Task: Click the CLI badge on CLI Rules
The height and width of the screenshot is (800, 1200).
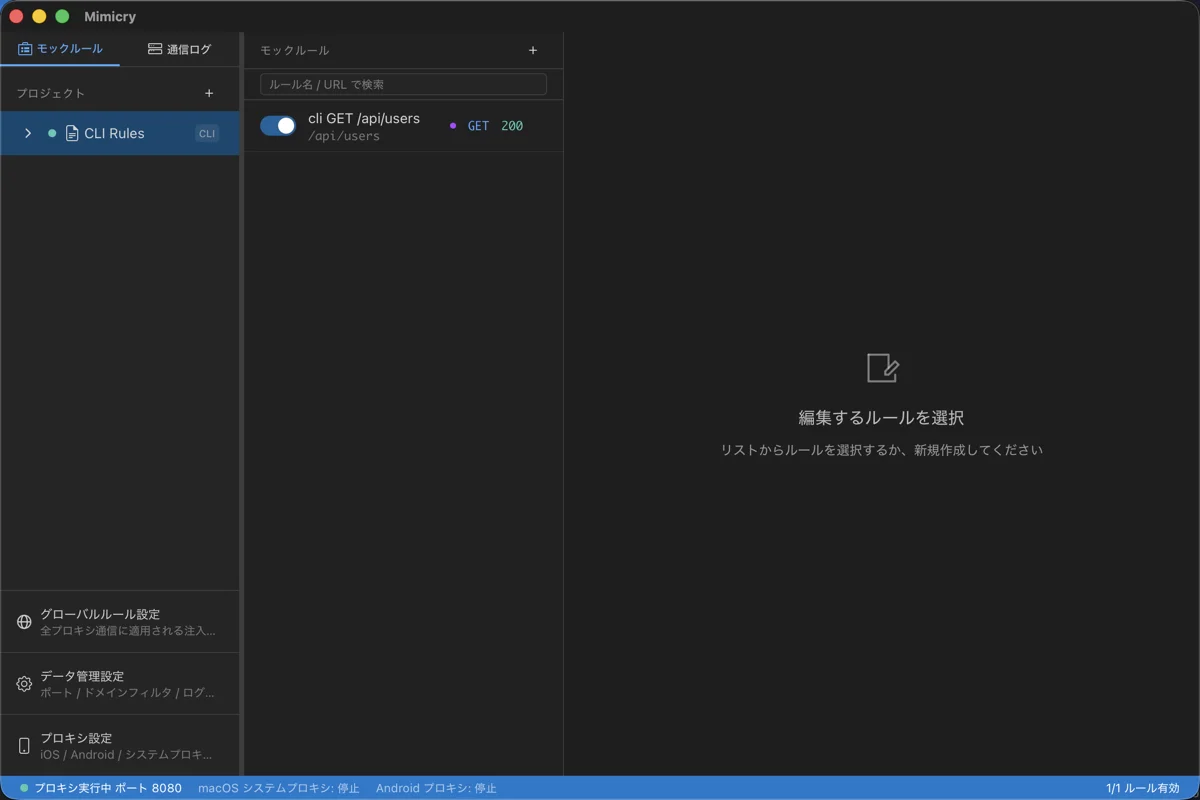Action: tap(207, 133)
